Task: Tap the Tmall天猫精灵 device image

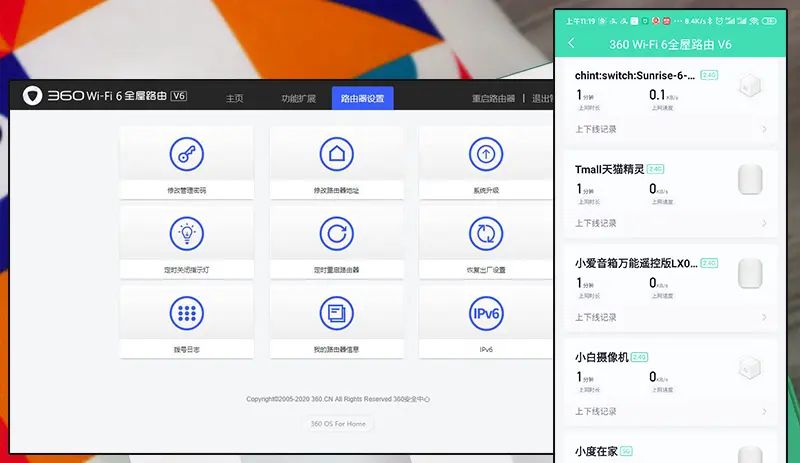Action: [750, 180]
